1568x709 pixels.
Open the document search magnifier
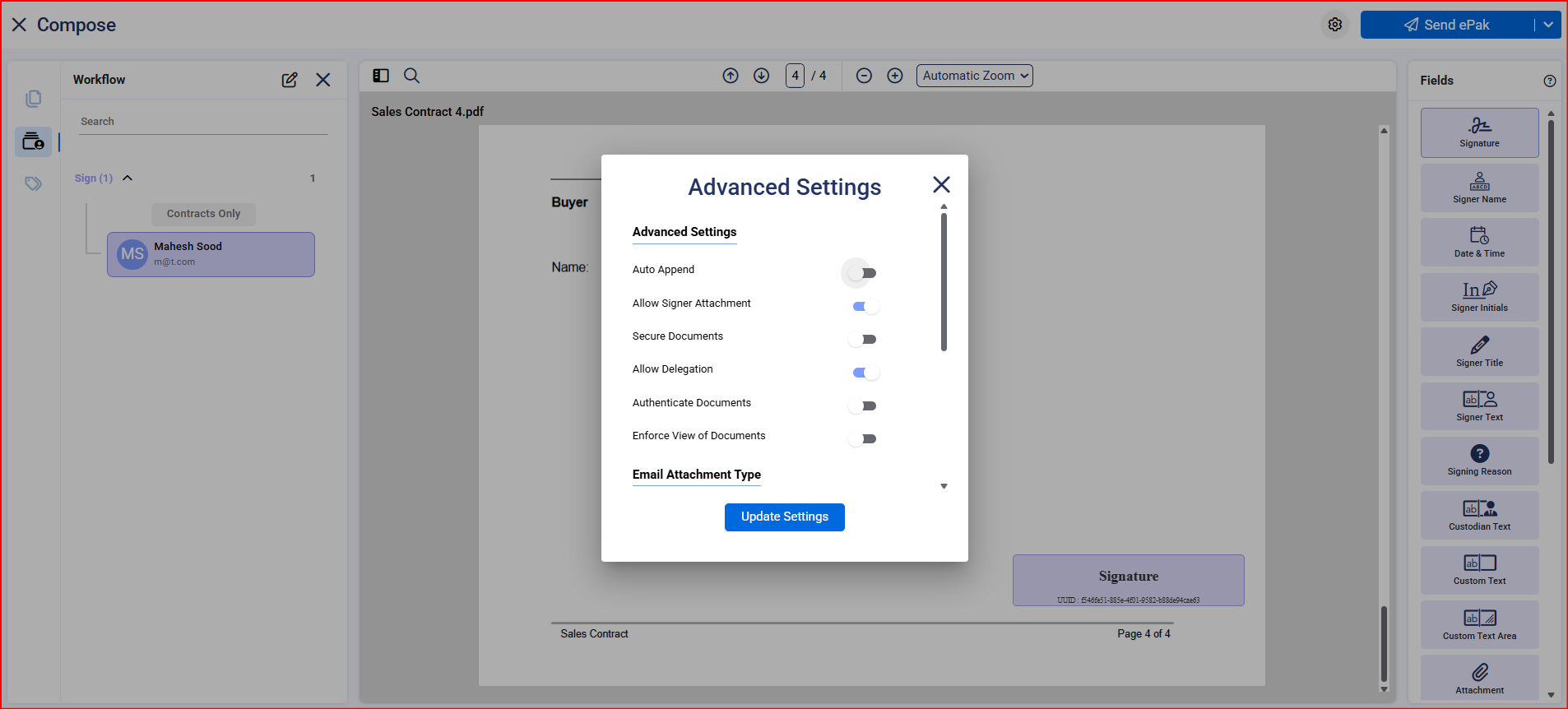pos(411,76)
